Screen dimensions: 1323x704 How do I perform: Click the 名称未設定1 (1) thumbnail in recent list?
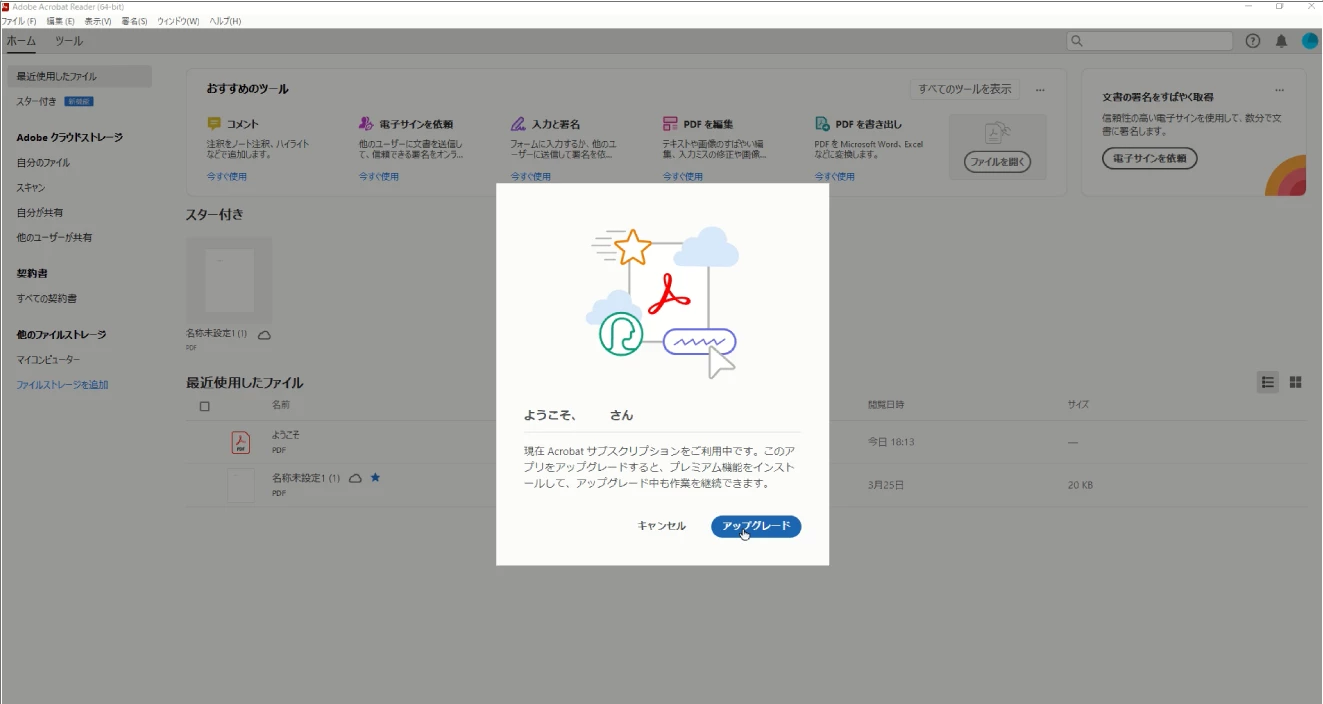pos(240,485)
